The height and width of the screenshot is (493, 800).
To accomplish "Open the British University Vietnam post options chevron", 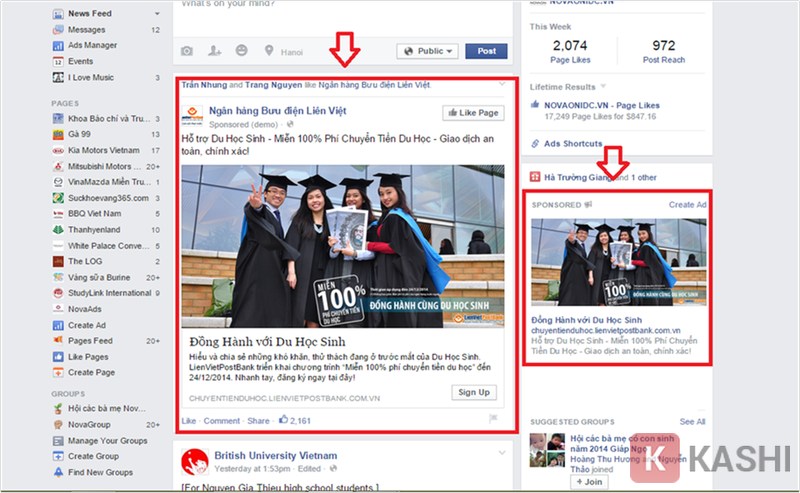I will [501, 453].
